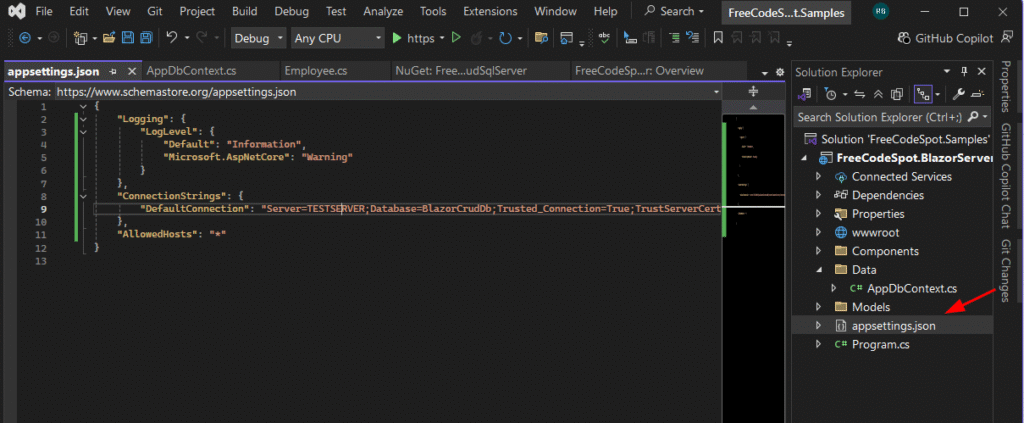Click the Find in Files folder icon
Viewport: 1024px width, 423px height.
pos(540,38)
